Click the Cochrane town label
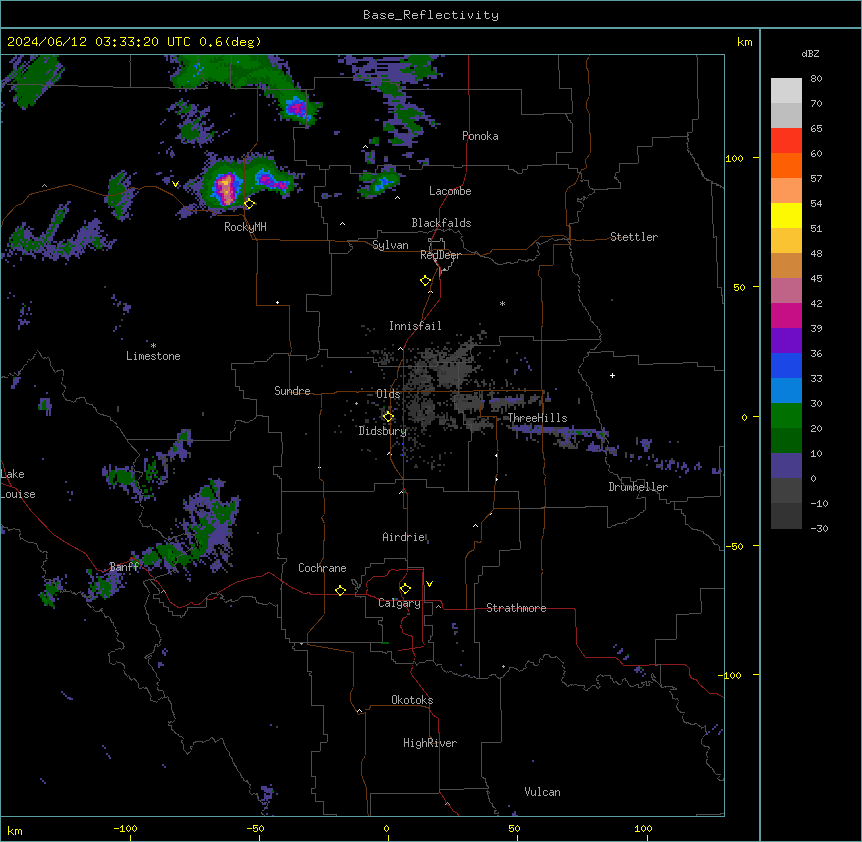 point(322,568)
